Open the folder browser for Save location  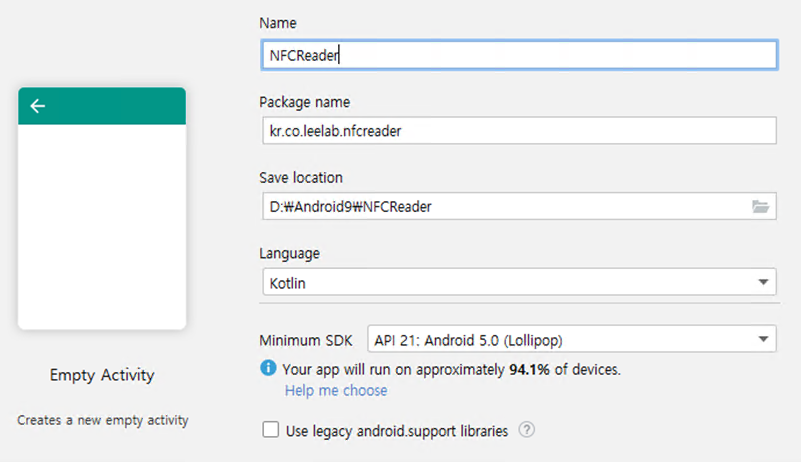tap(760, 207)
